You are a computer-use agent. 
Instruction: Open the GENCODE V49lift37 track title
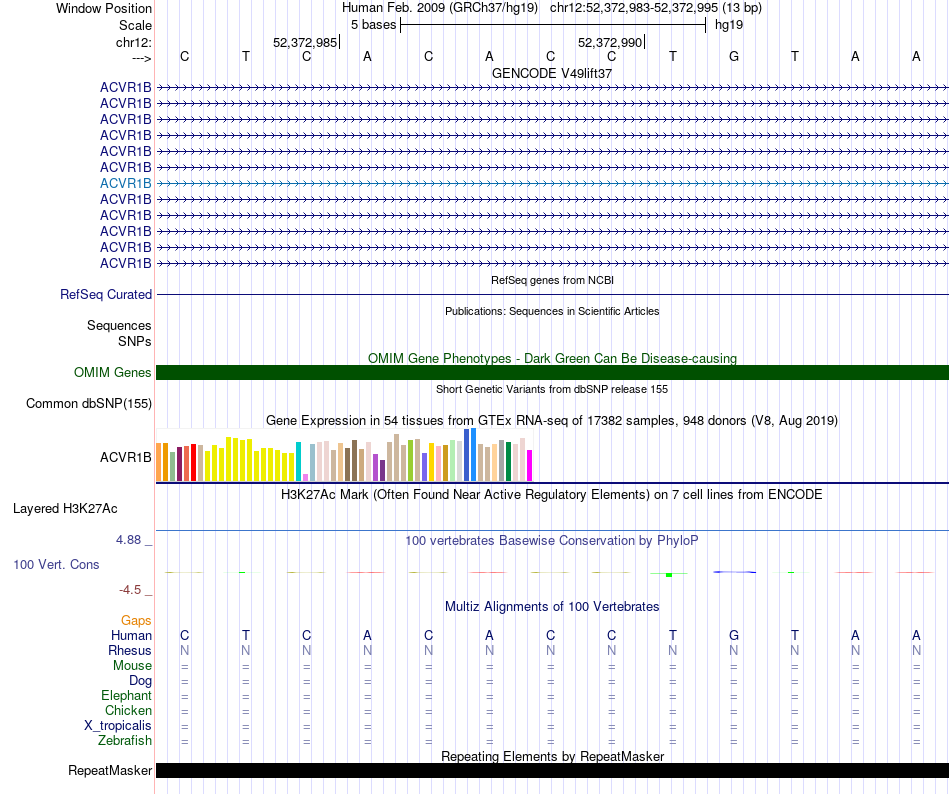pyautogui.click(x=551, y=73)
